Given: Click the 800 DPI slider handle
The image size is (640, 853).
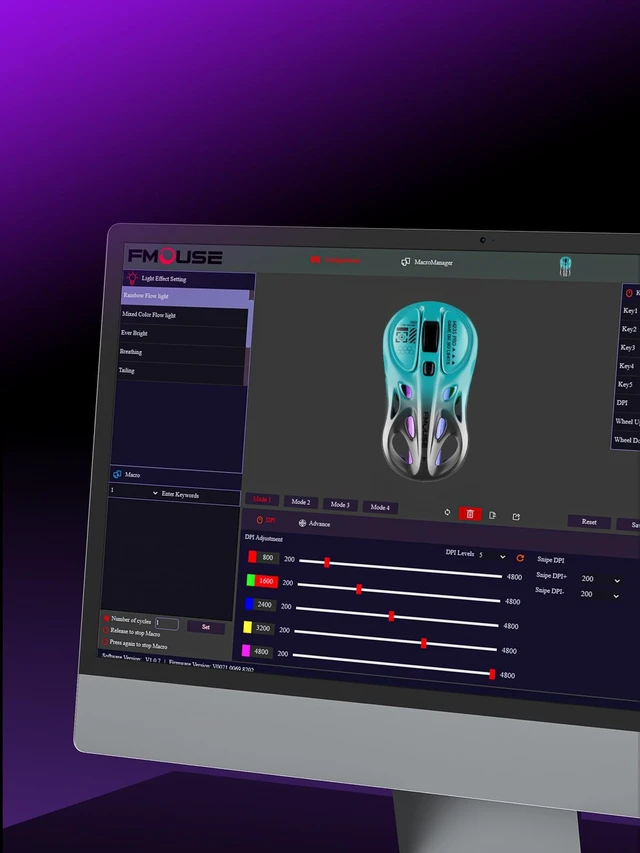Looking at the screenshot, I should [327, 563].
